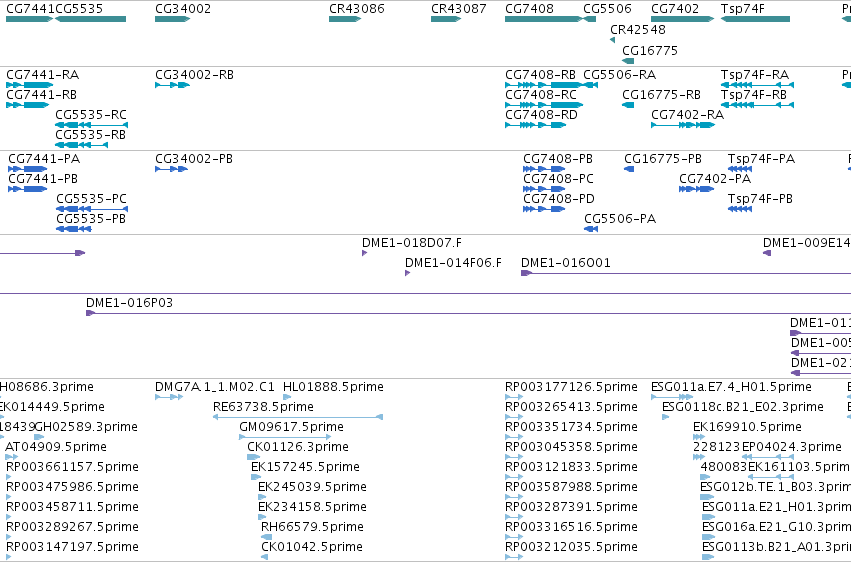Click the CG7402 gene bar
This screenshot has height=562, width=851.
click(683, 19)
